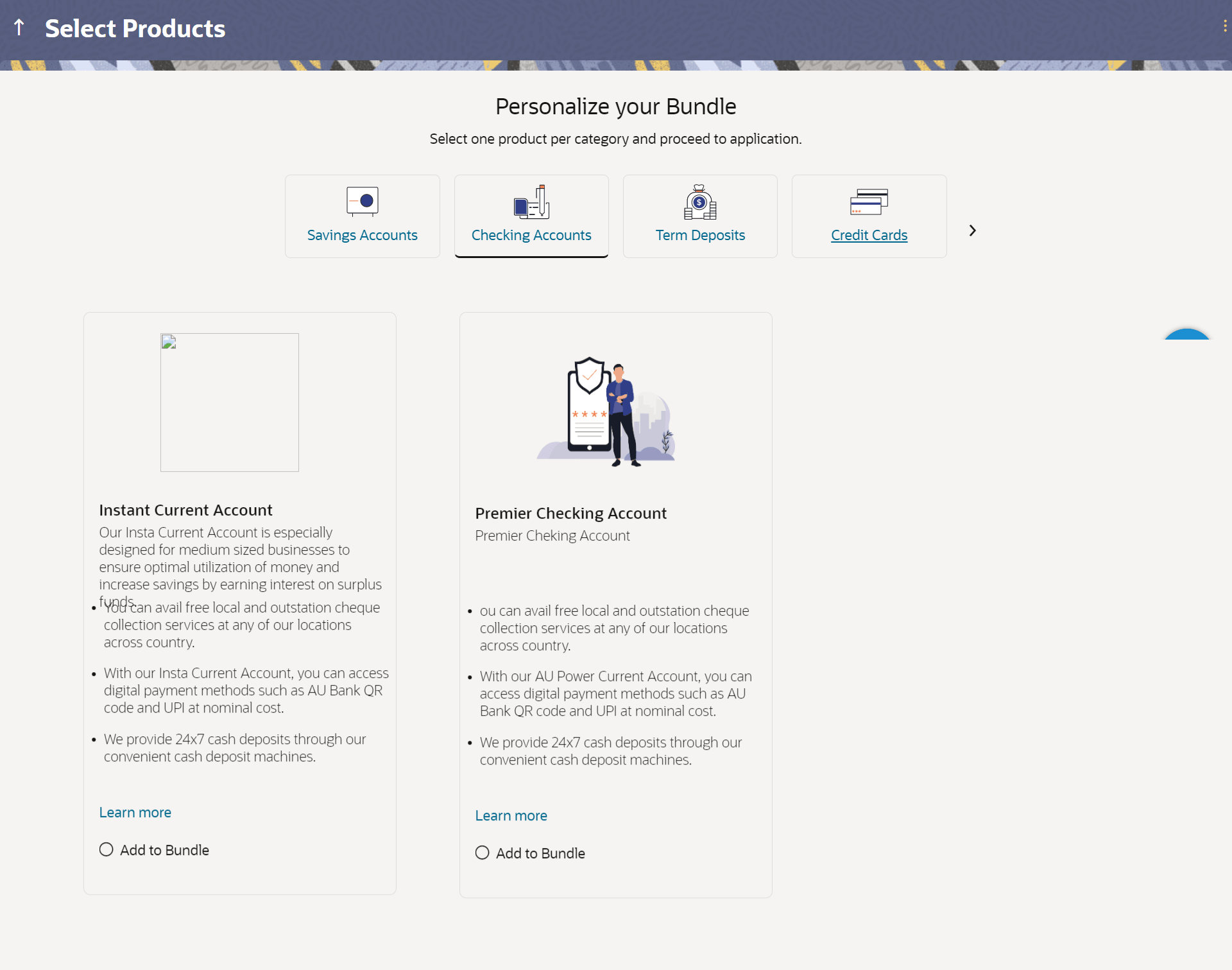Select the Checking Accounts tab label
The image size is (1232, 970).
531,235
